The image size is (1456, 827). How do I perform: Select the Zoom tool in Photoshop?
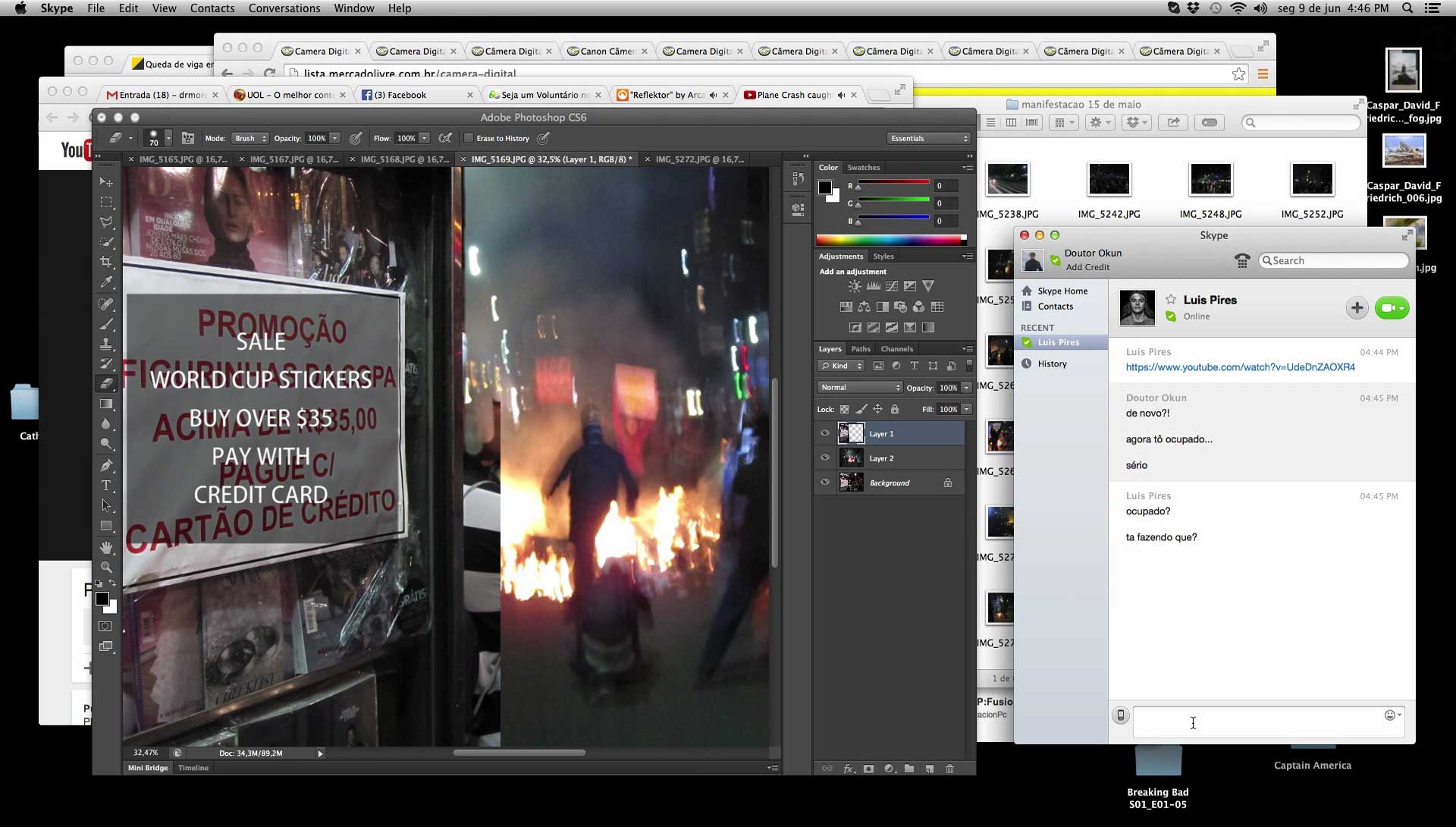point(106,568)
